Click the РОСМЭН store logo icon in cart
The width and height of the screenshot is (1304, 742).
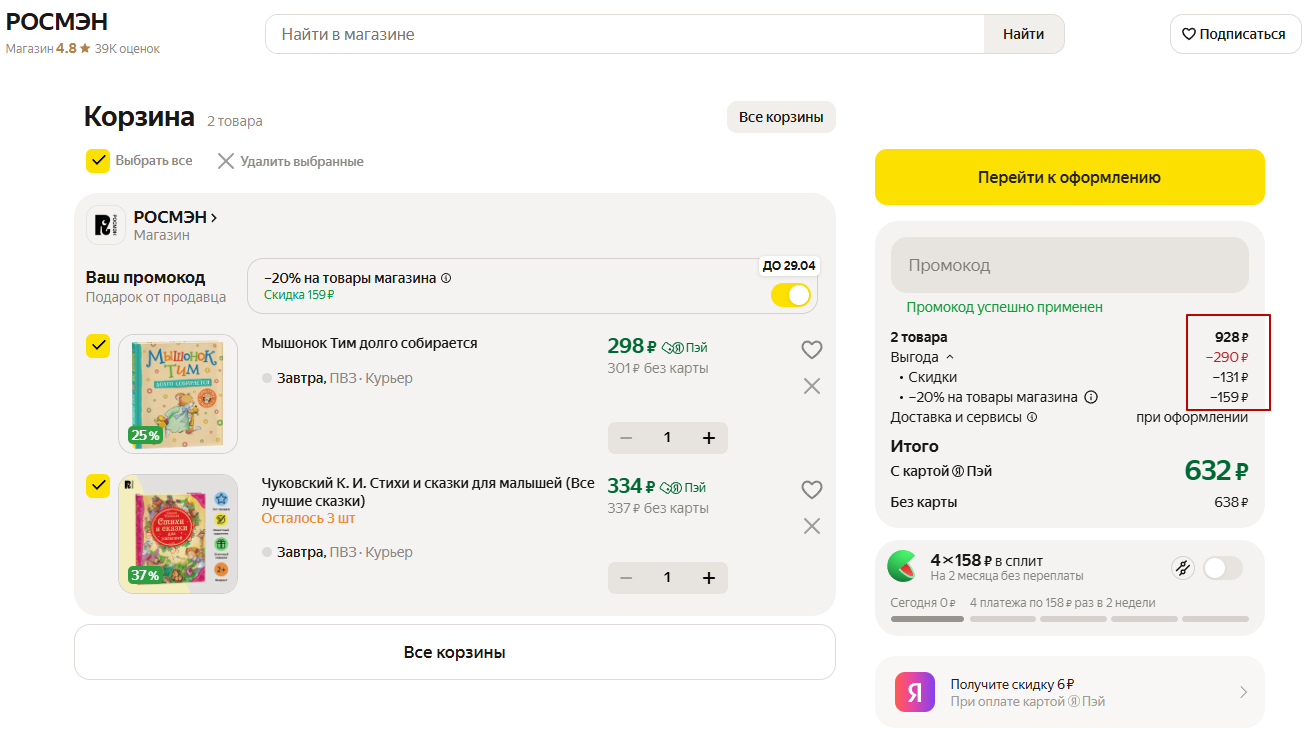pyautogui.click(x=105, y=225)
